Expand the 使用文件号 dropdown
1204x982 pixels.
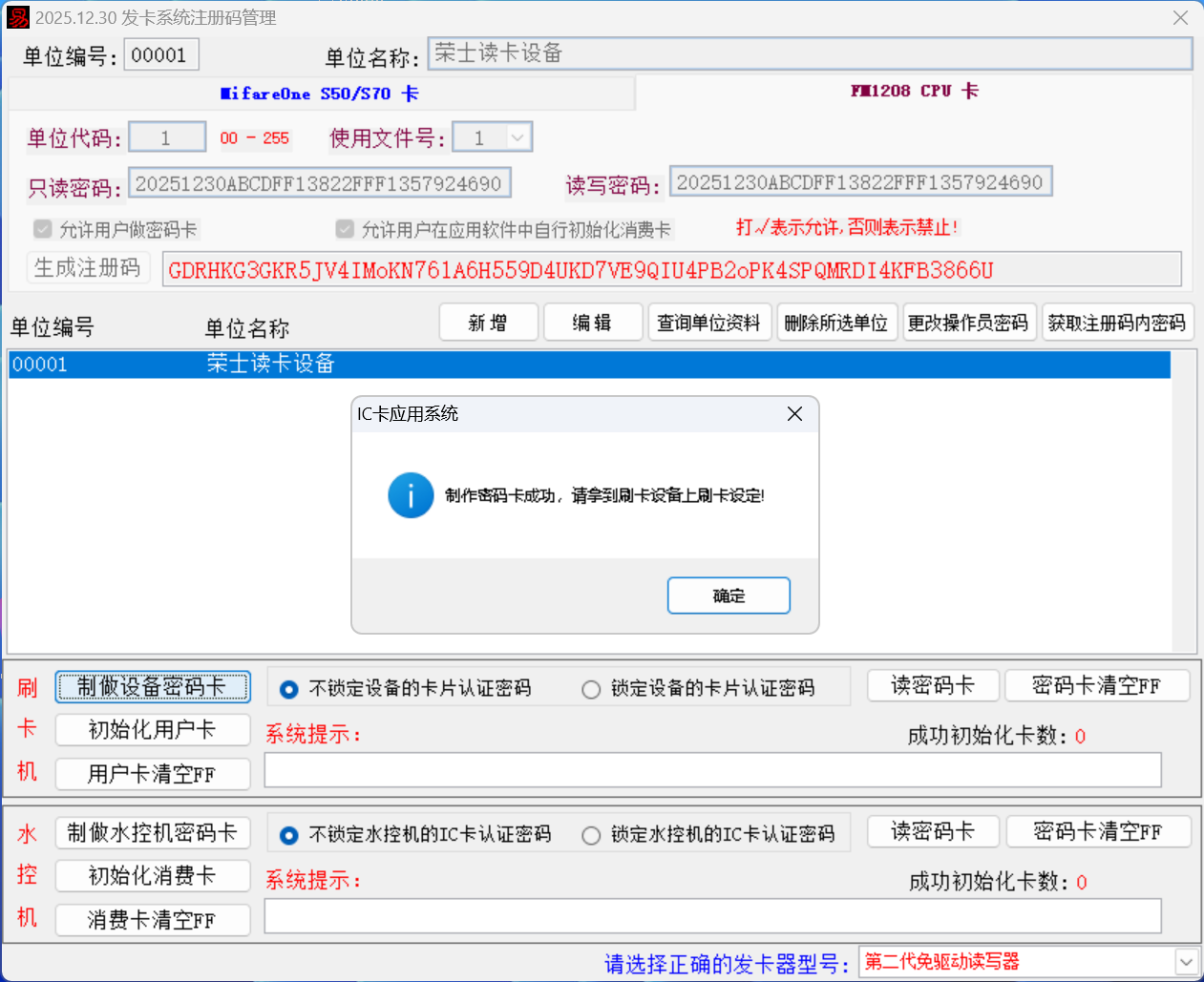click(517, 137)
